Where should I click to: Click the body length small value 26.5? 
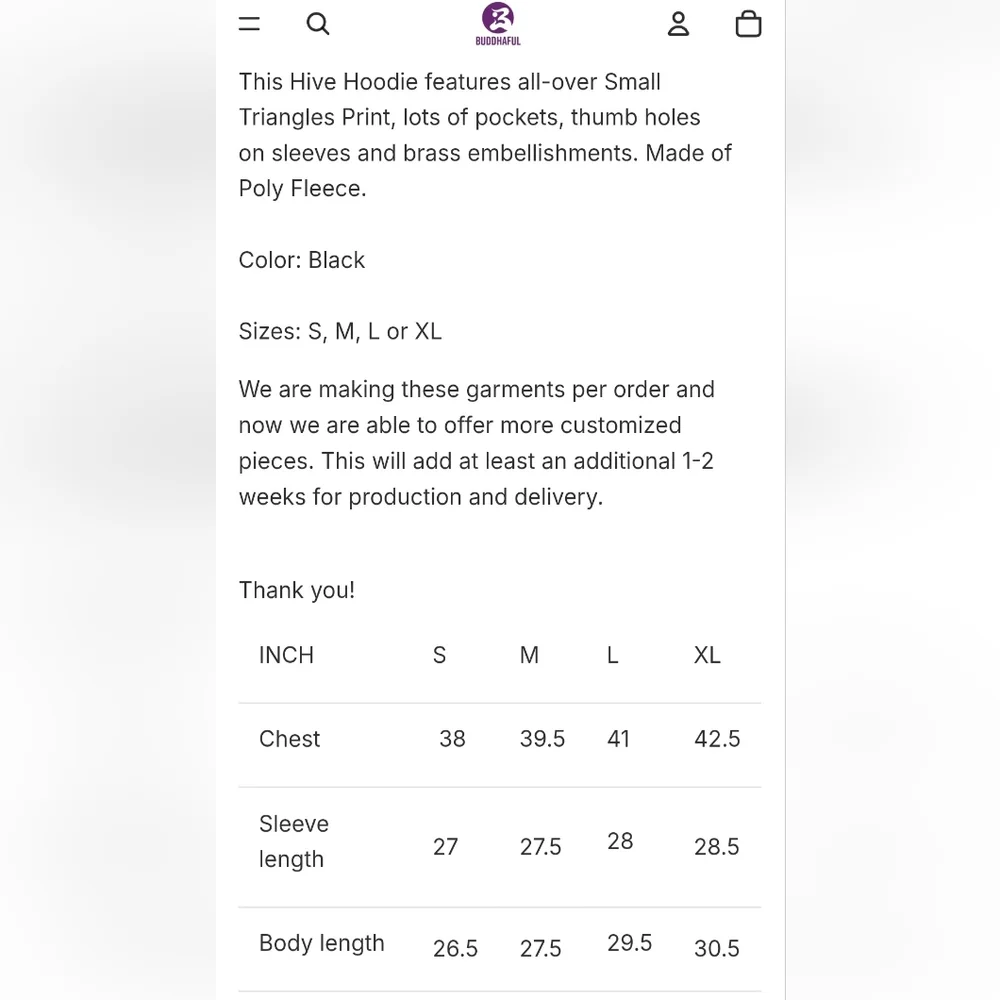click(x=455, y=948)
